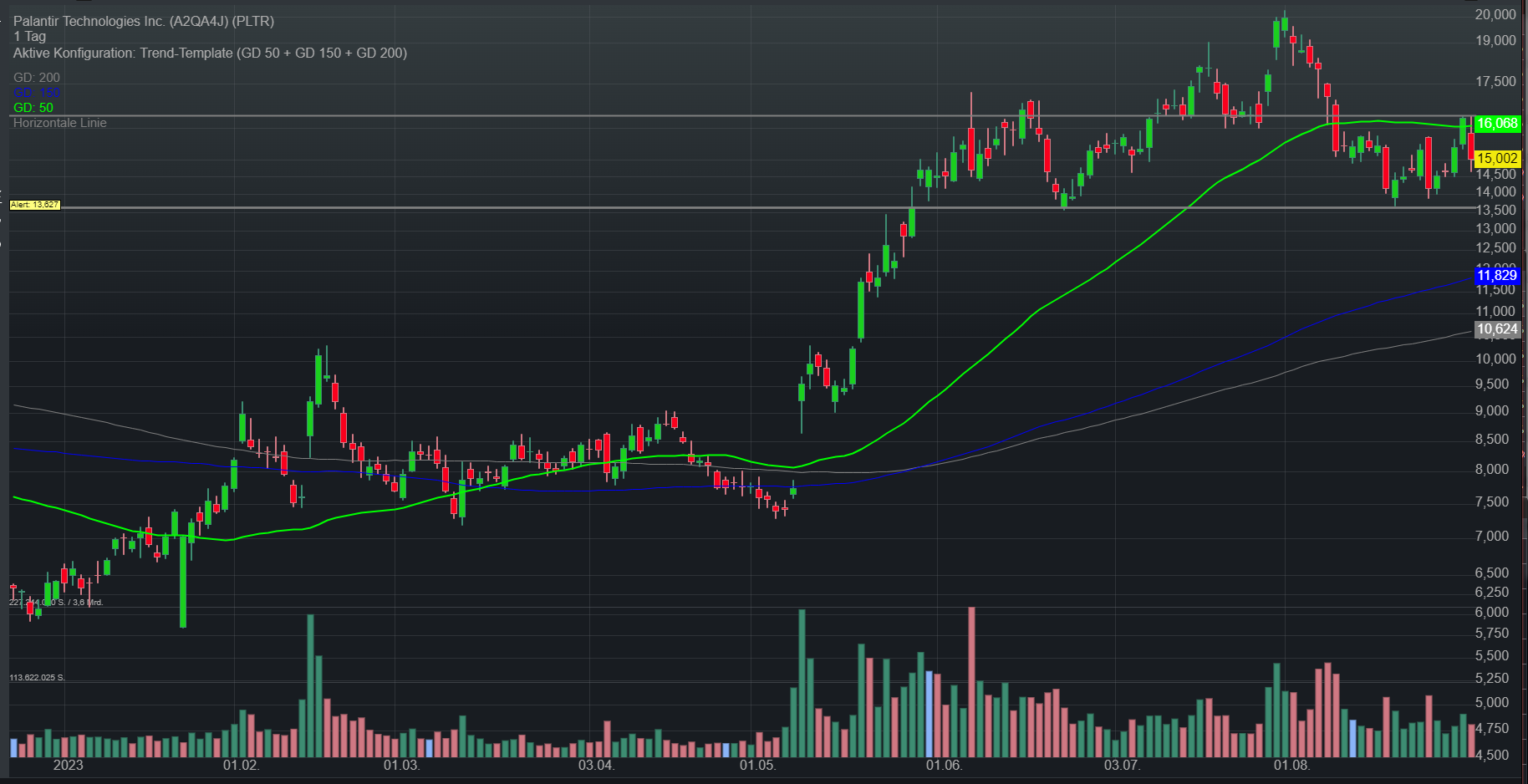The height and width of the screenshot is (784, 1528).
Task: Click the 01.03. date axis label
Action: (x=401, y=765)
